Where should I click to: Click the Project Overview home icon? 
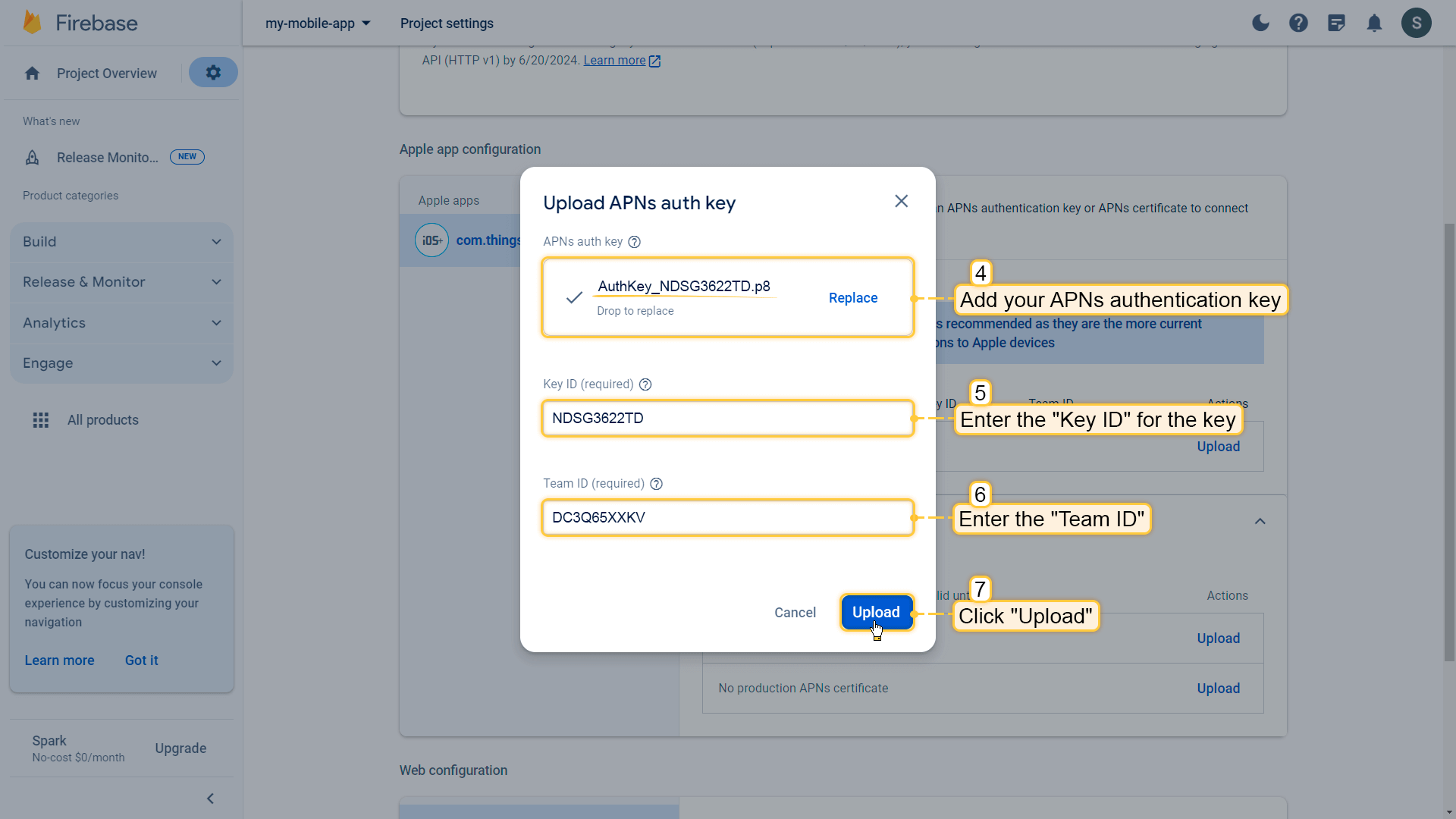click(x=32, y=74)
